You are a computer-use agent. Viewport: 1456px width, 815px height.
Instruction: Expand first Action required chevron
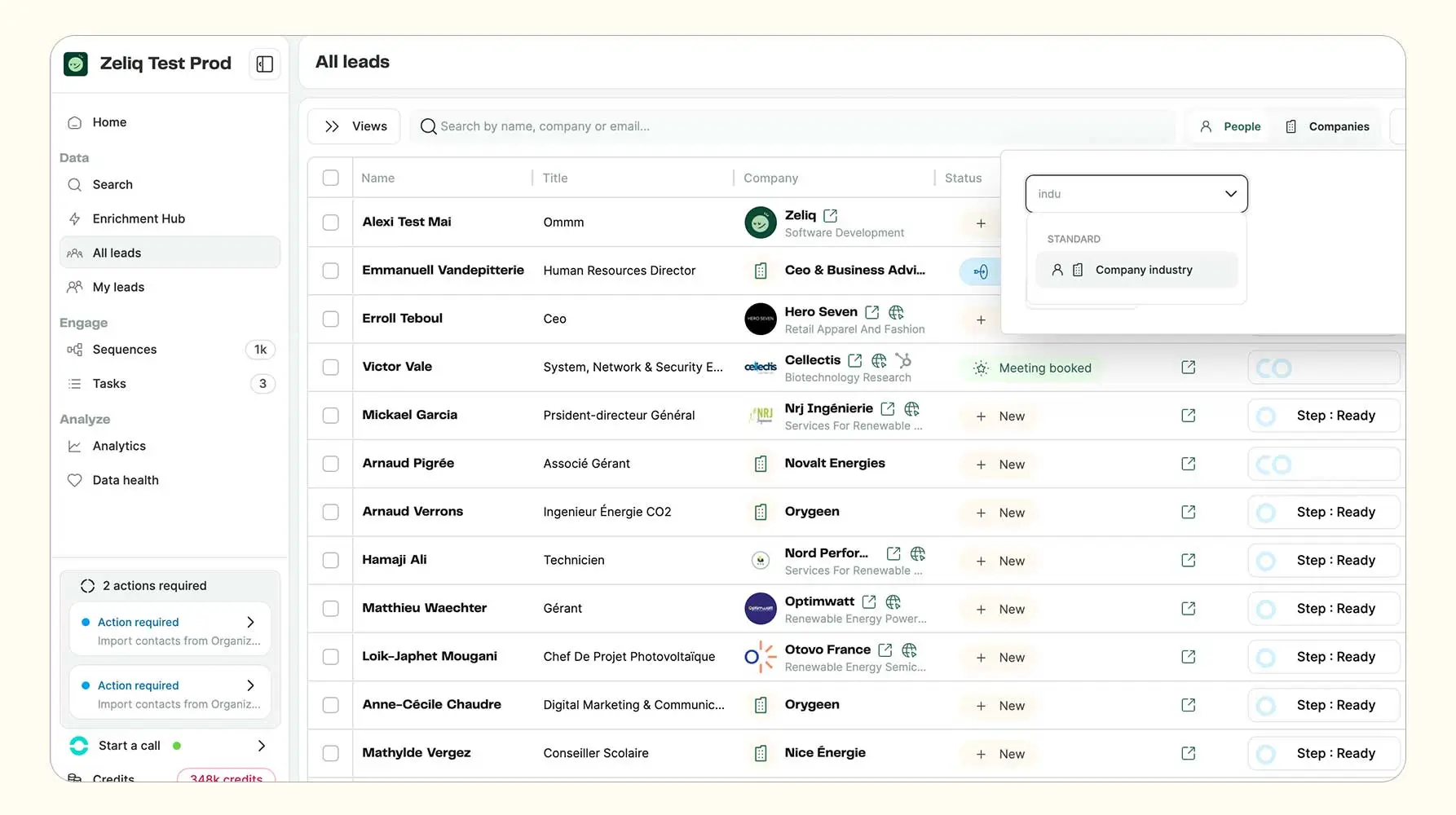coord(250,622)
